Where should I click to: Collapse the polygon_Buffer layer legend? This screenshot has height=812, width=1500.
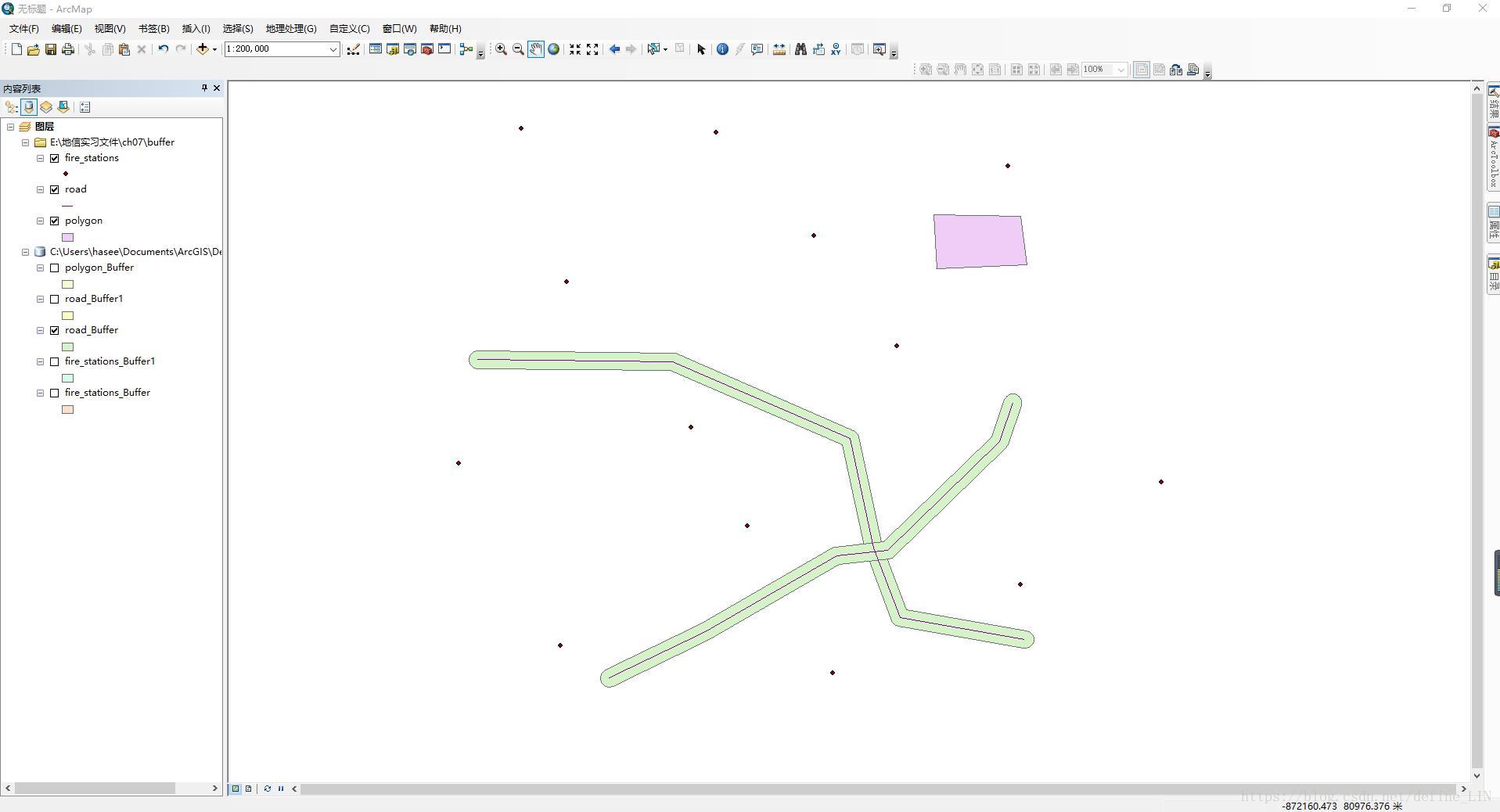pos(40,268)
